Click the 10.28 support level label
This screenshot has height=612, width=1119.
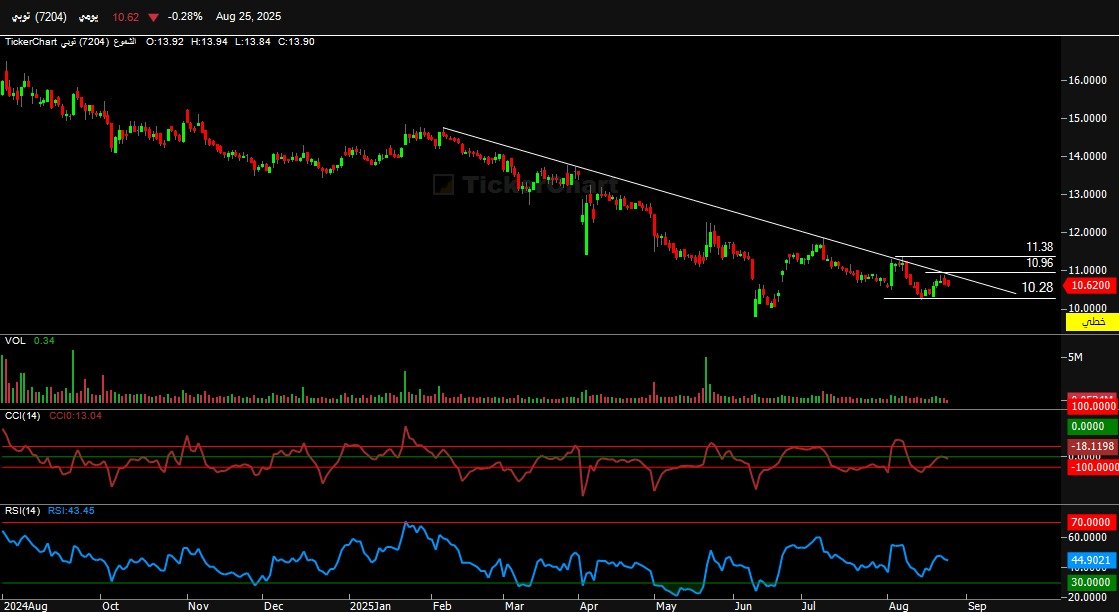(x=1038, y=287)
